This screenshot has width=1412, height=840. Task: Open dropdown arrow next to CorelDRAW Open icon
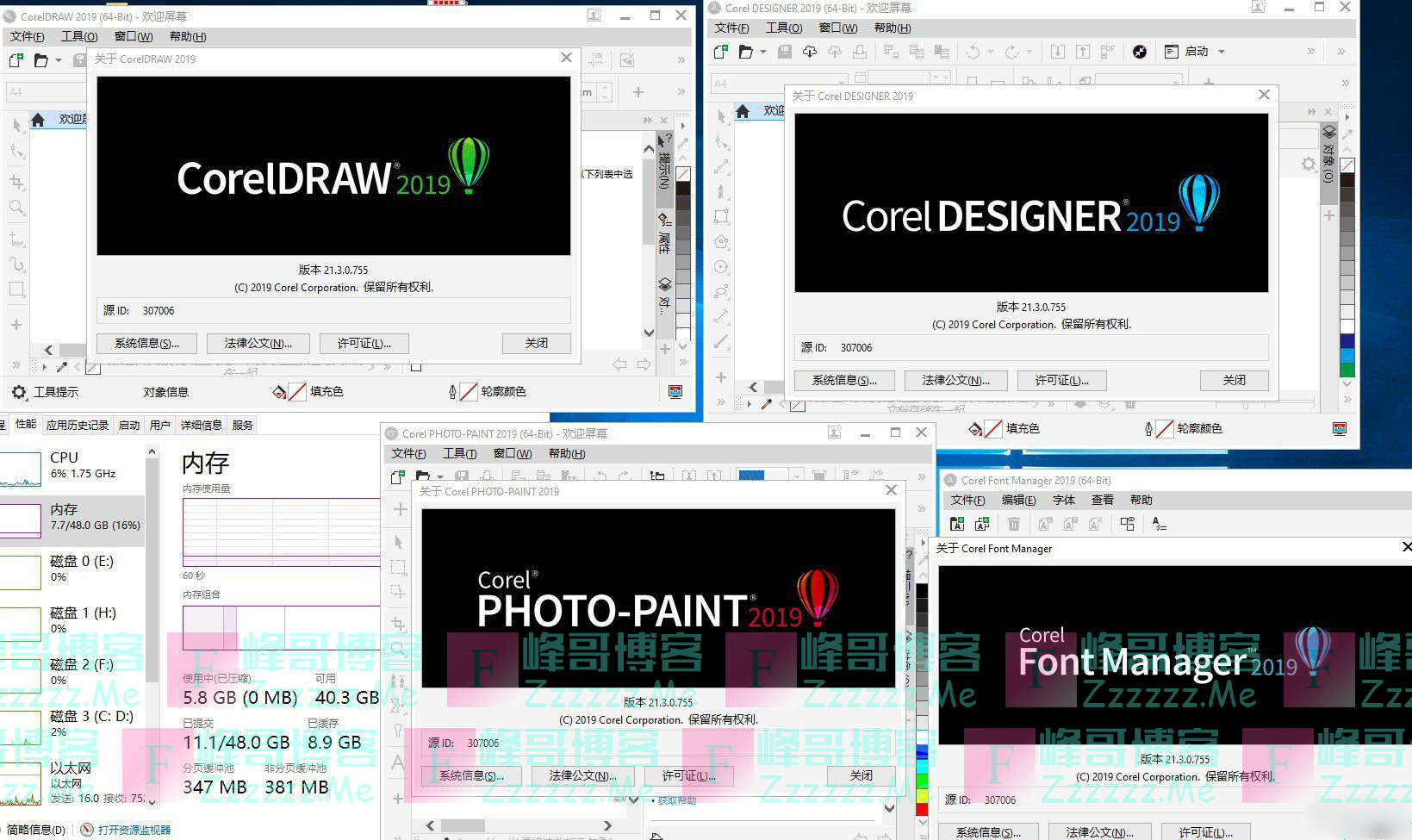pos(59,60)
